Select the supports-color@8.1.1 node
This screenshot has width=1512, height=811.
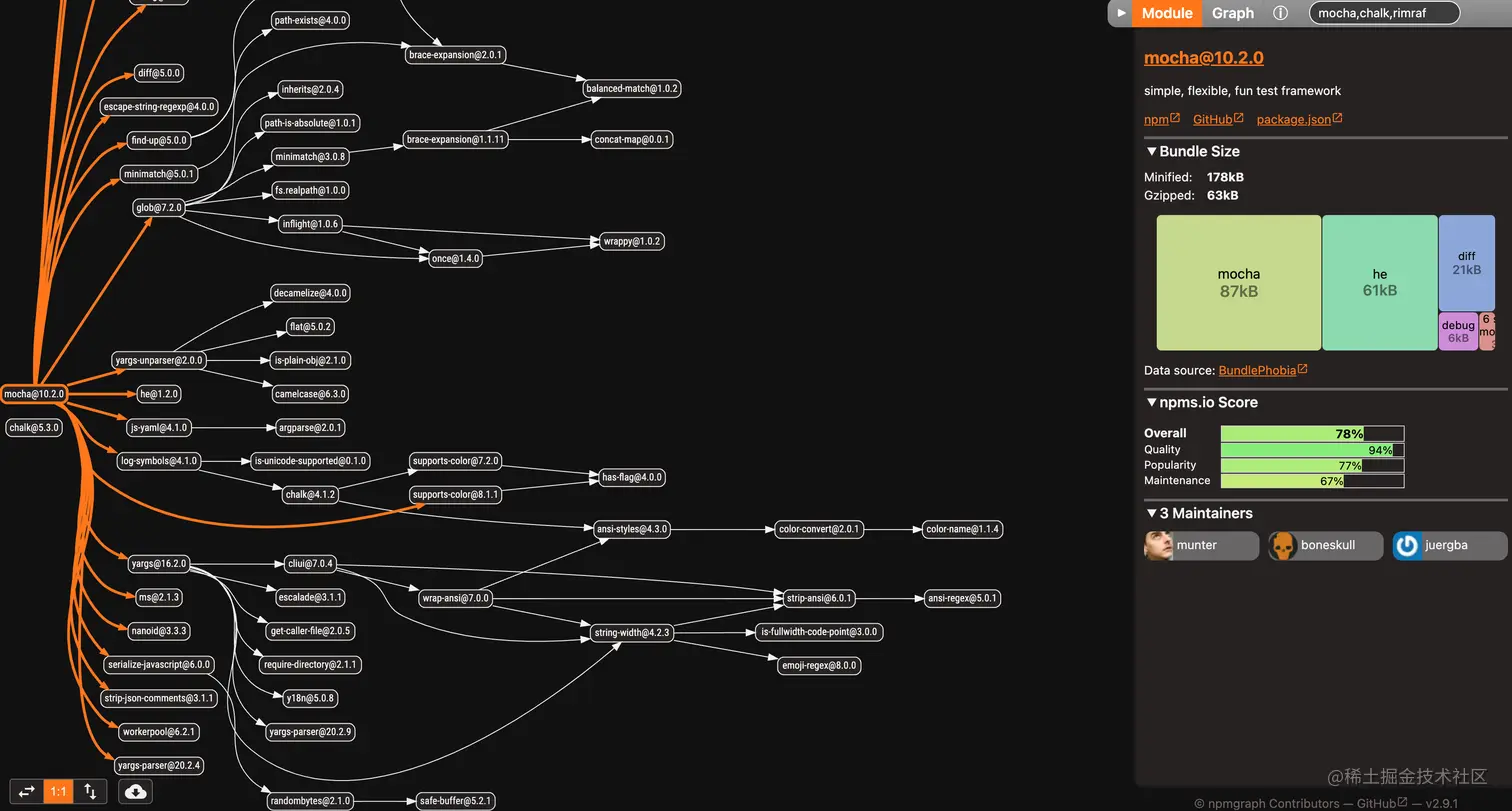456,494
